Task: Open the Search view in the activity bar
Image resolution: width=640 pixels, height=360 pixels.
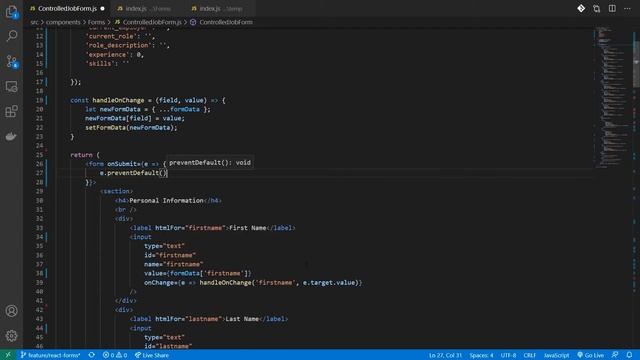Action: (x=11, y=36)
